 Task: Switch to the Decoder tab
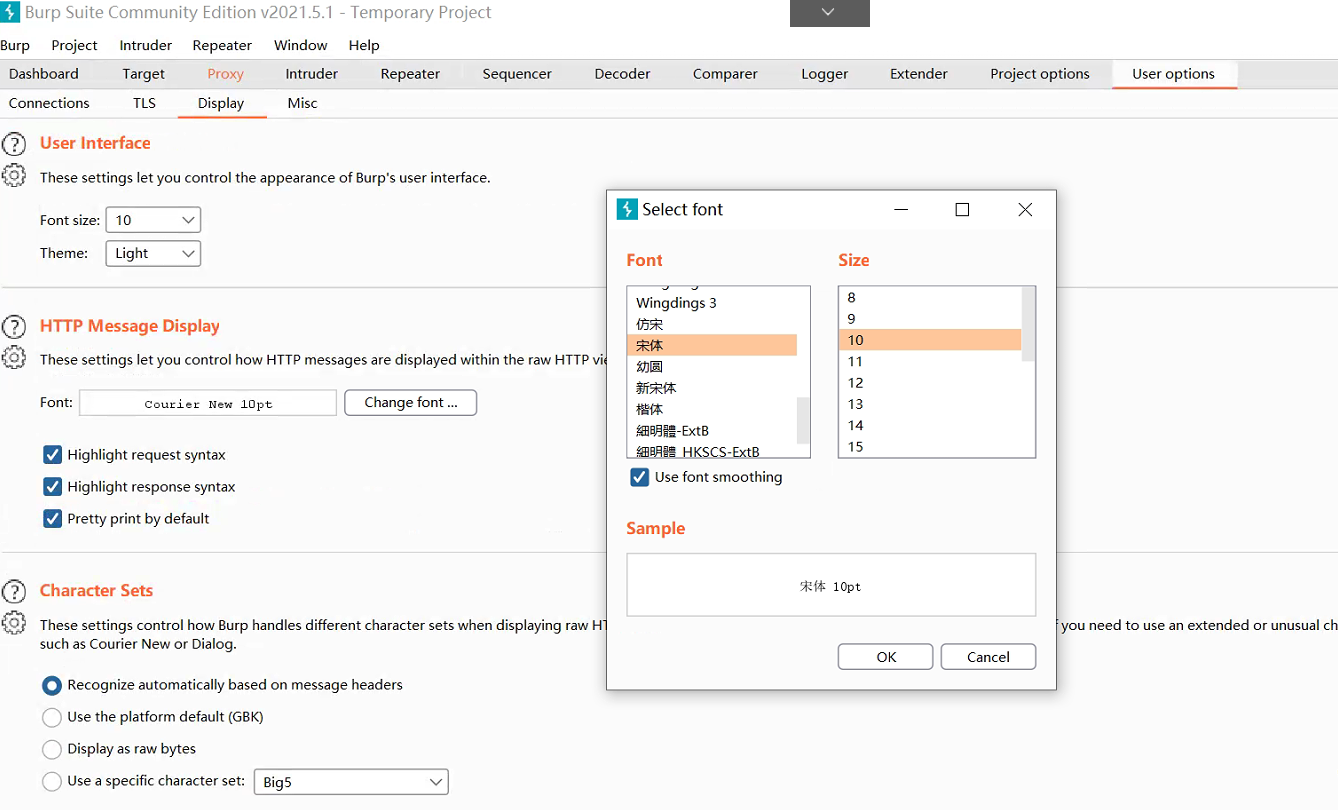622,74
